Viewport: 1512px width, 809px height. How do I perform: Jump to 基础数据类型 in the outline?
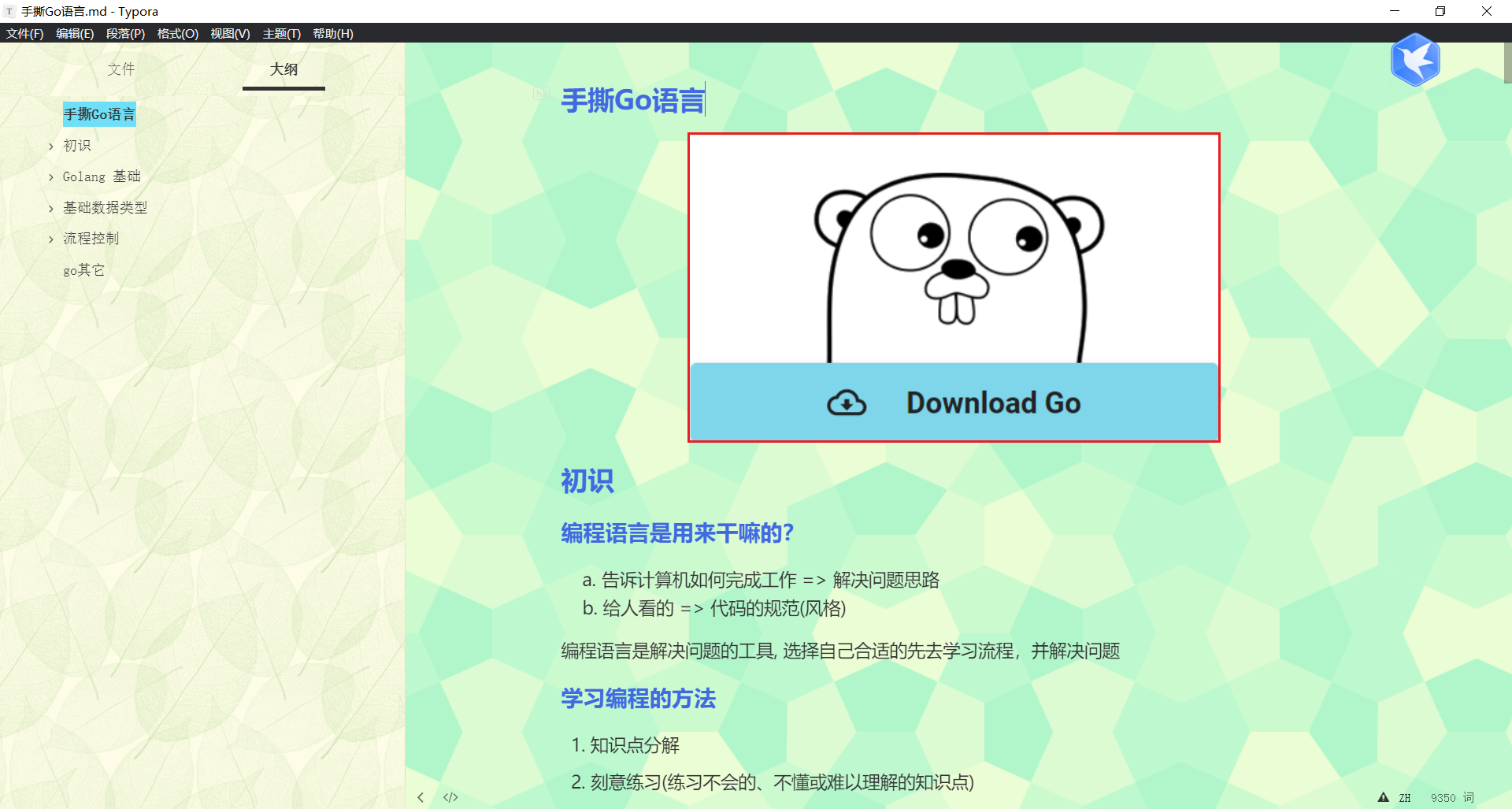106,207
